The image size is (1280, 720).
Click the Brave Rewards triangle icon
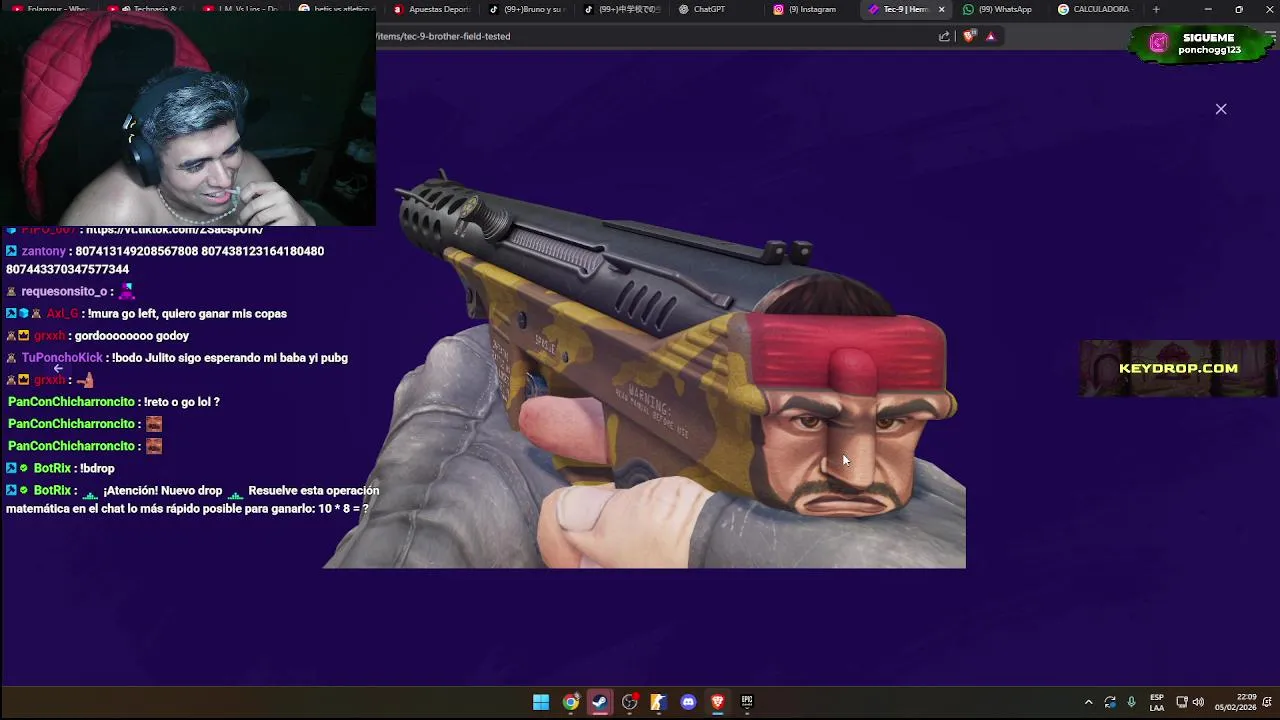991,36
